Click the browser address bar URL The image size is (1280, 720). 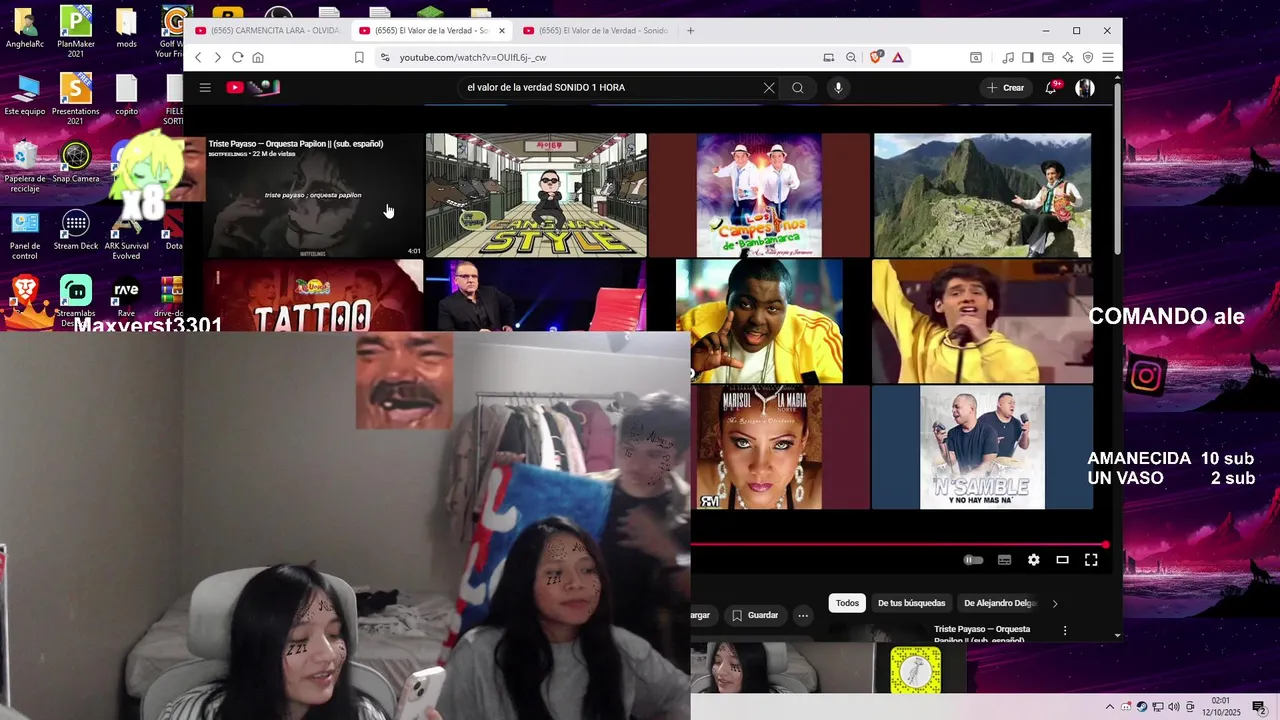pyautogui.click(x=473, y=58)
